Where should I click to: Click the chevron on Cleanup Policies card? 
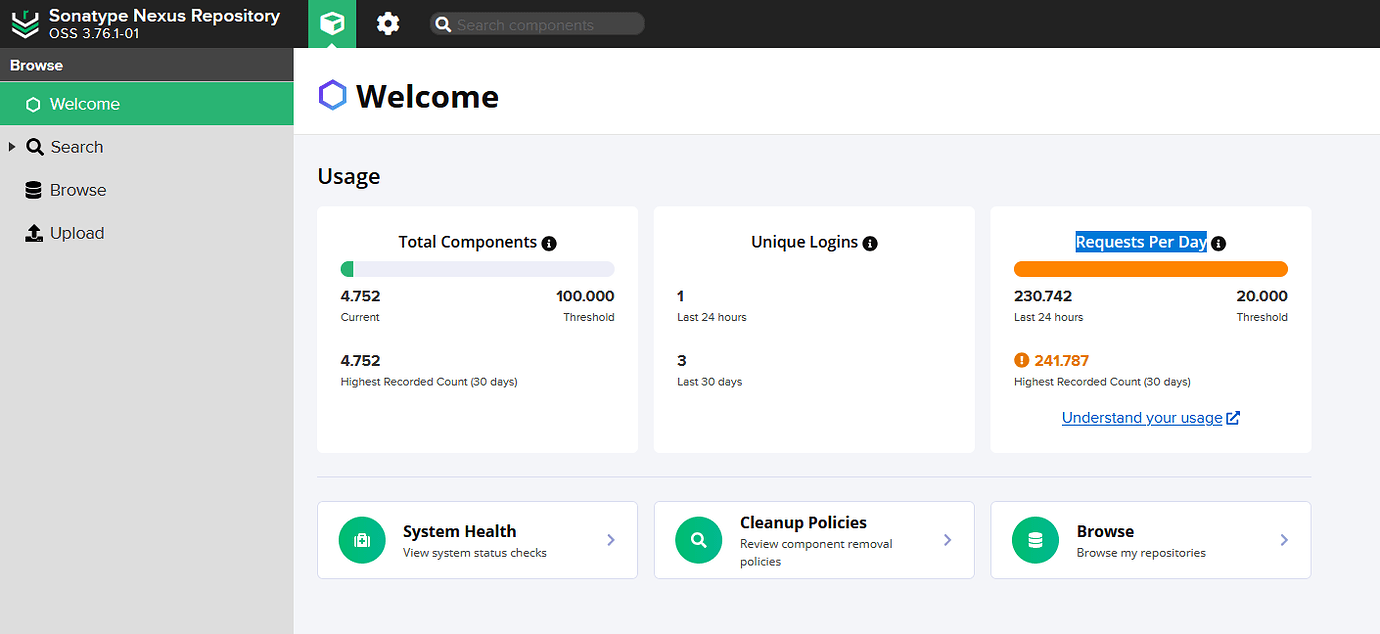pyautogui.click(x=948, y=540)
